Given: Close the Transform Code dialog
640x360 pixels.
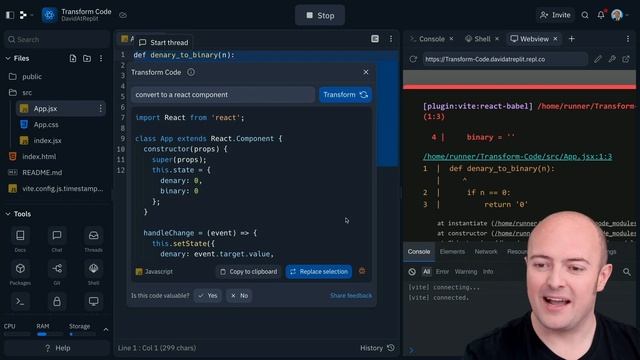Looking at the screenshot, I should tap(366, 72).
